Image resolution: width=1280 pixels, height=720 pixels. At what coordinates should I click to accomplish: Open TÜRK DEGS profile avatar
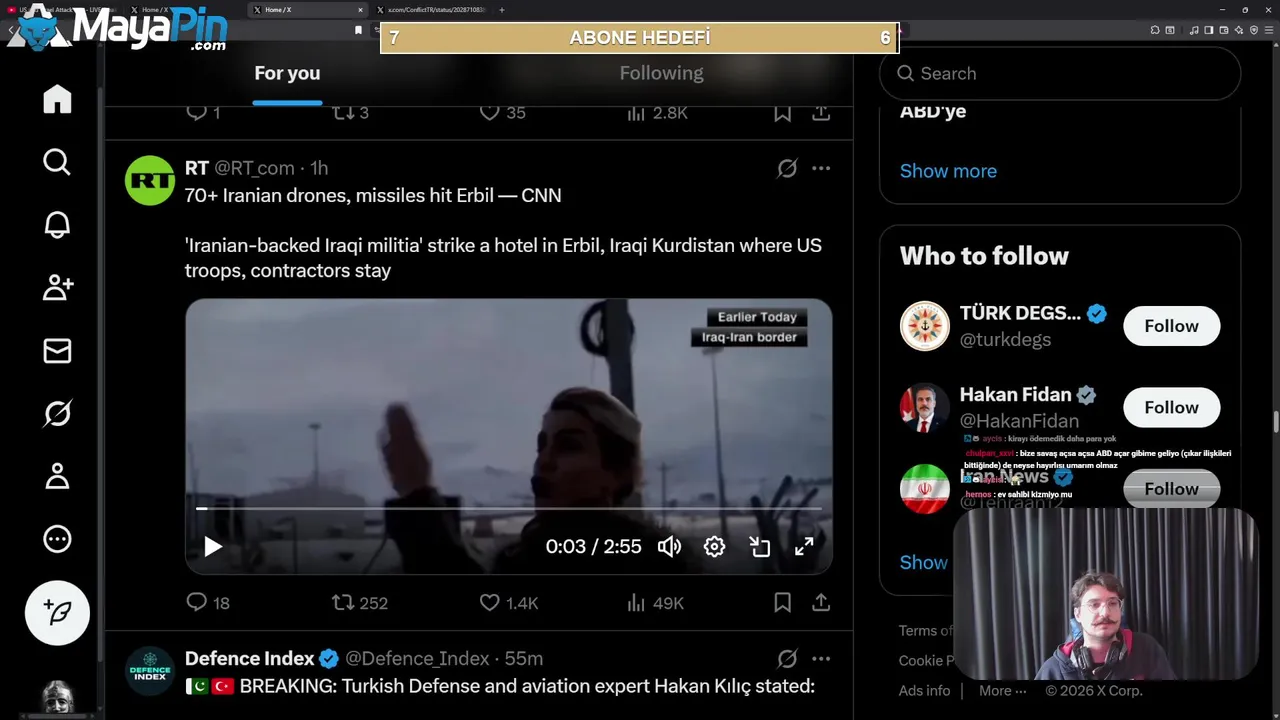point(924,326)
